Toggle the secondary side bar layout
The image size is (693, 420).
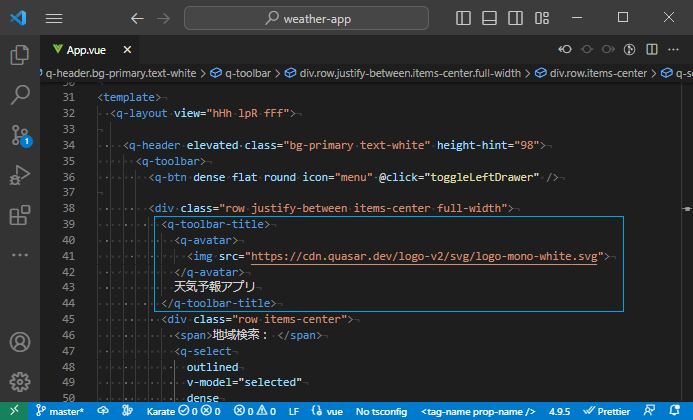(515, 18)
